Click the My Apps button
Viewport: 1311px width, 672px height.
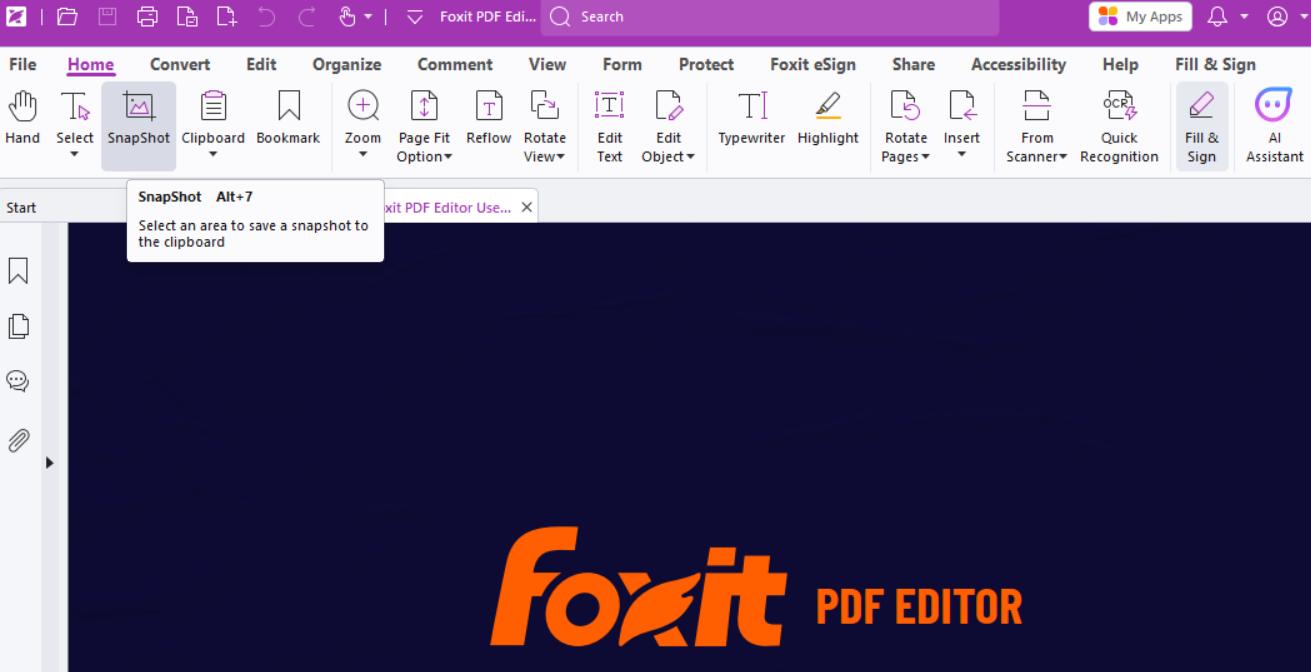point(1140,16)
